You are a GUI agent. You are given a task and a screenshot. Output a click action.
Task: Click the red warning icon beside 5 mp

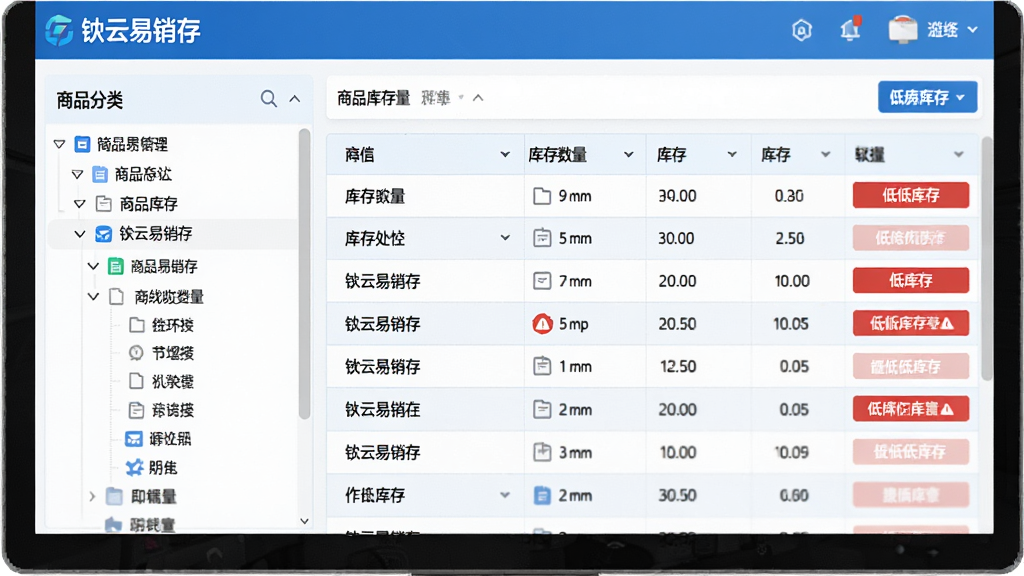542,323
